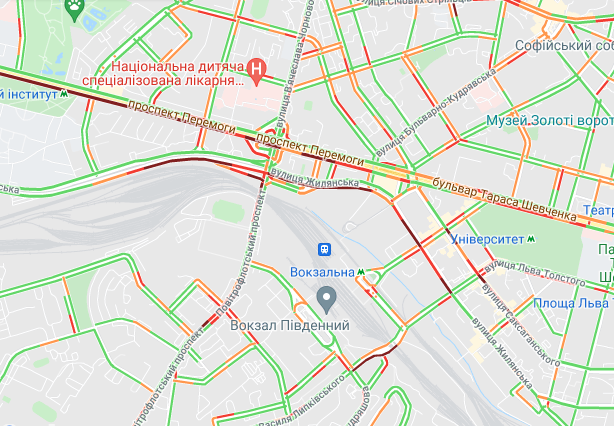Select the green paw zoo marker
Screen dimensions: 614x426
[x=74, y=9]
